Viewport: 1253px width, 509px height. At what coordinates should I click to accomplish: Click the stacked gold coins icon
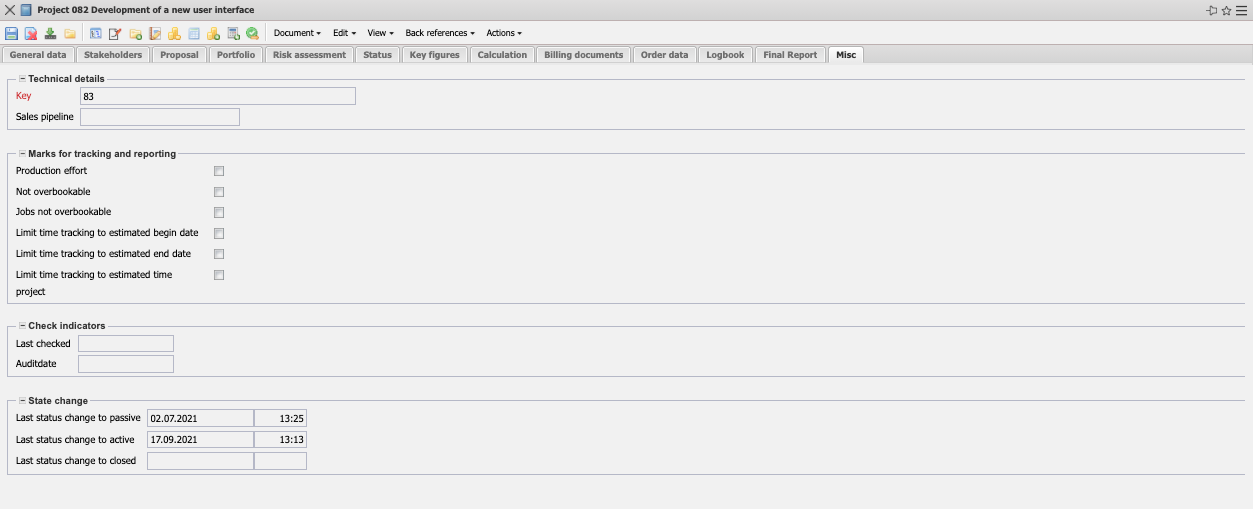click(174, 33)
